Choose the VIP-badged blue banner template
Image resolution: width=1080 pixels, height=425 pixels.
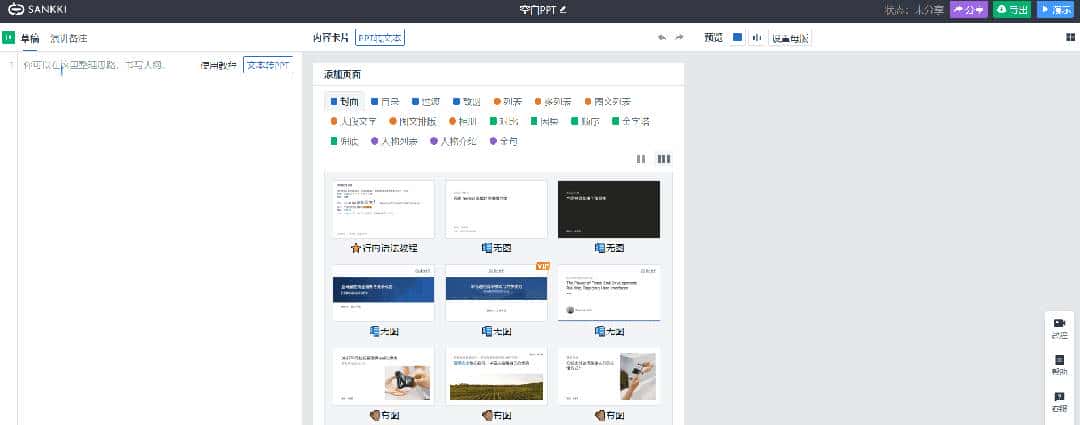click(x=496, y=293)
